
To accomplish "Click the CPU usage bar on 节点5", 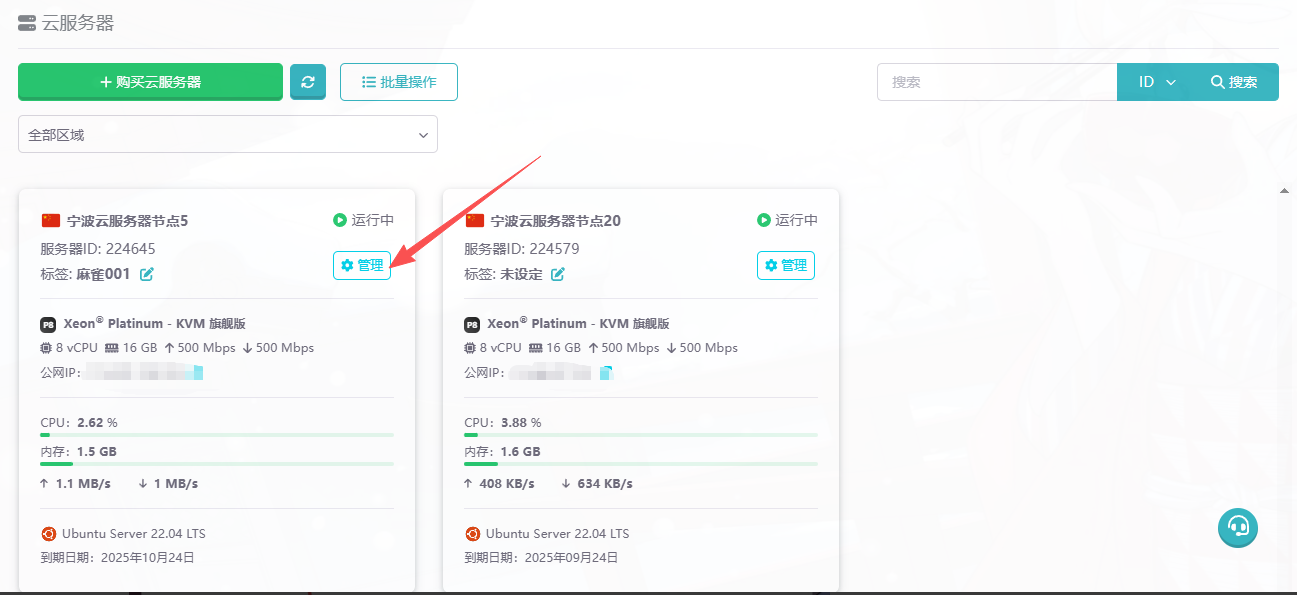I will coord(217,435).
